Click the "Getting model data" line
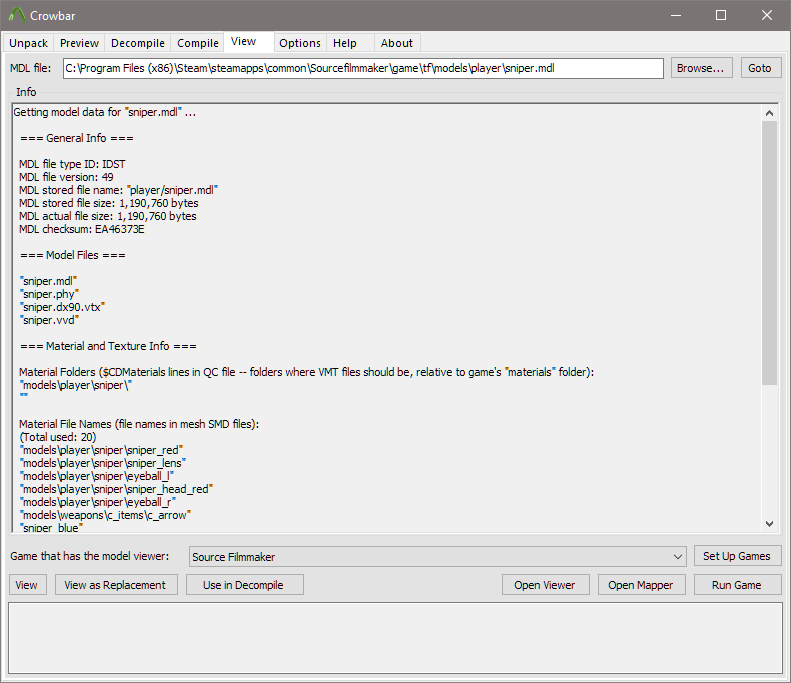791x683 pixels. [104, 112]
